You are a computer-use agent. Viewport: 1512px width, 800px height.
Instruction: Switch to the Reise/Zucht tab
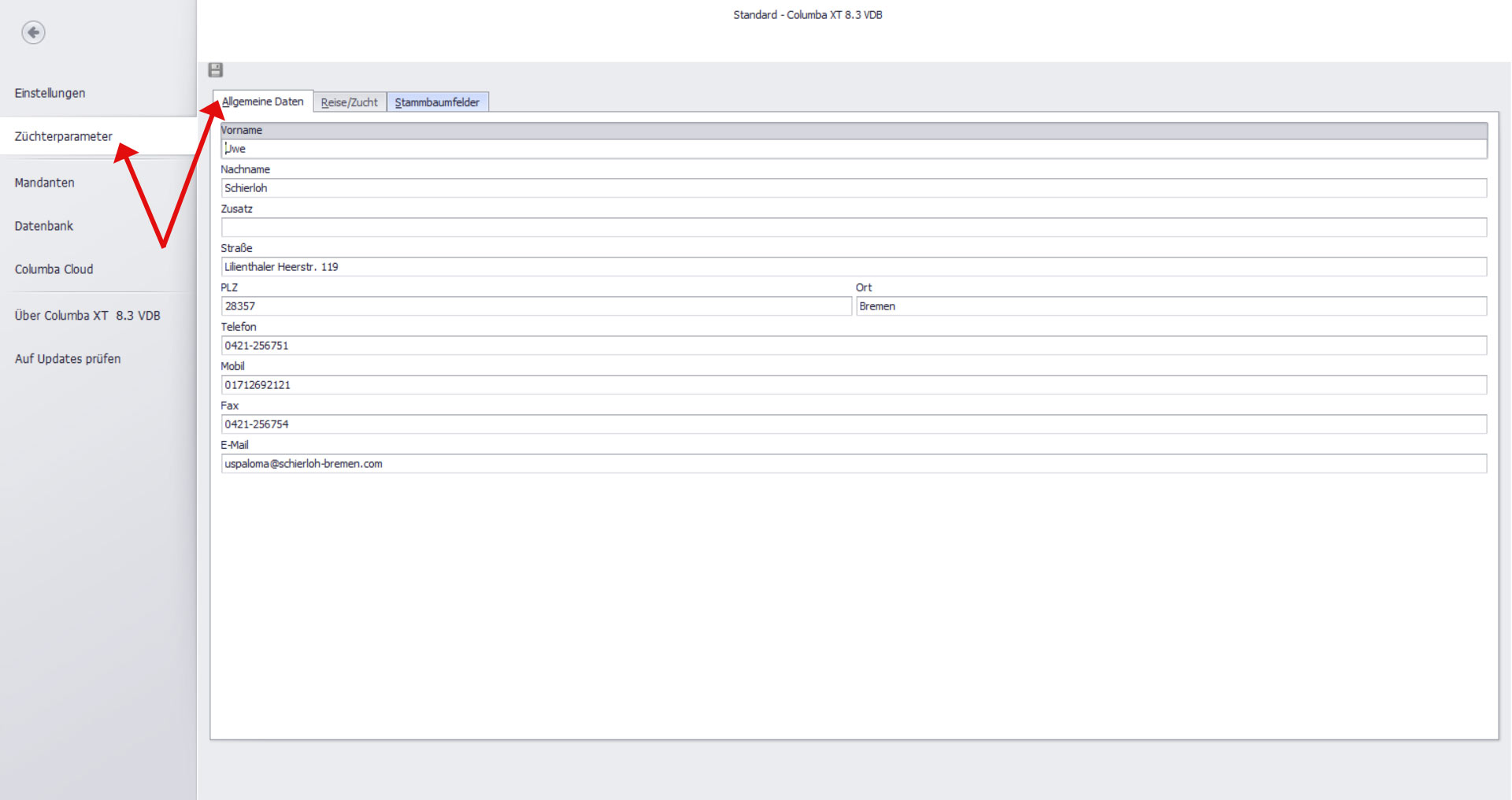coord(349,102)
